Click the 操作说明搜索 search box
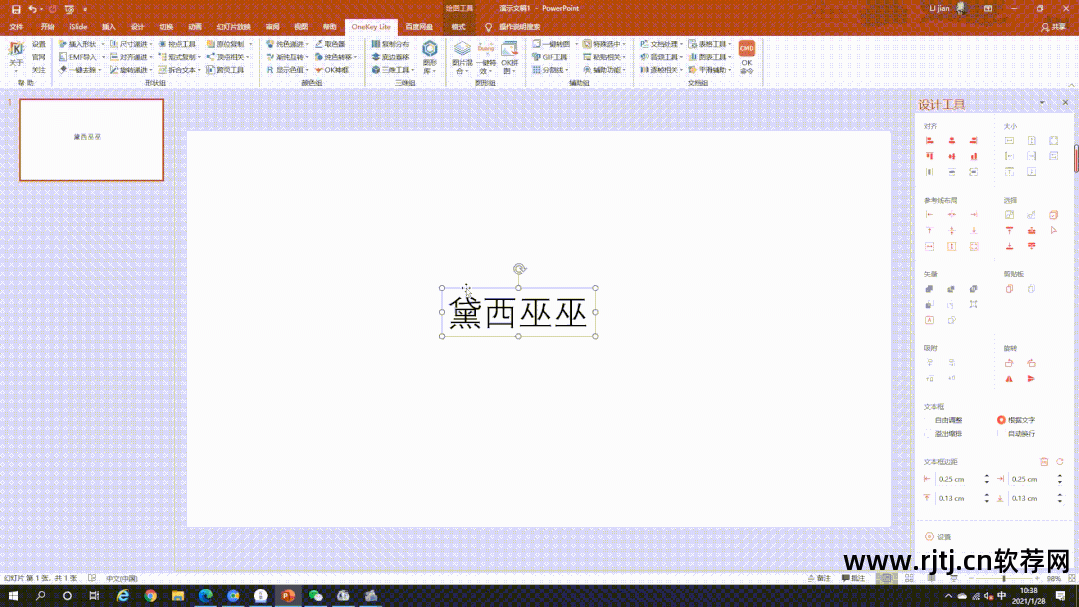Viewport: 1079px width, 607px height. [519, 27]
